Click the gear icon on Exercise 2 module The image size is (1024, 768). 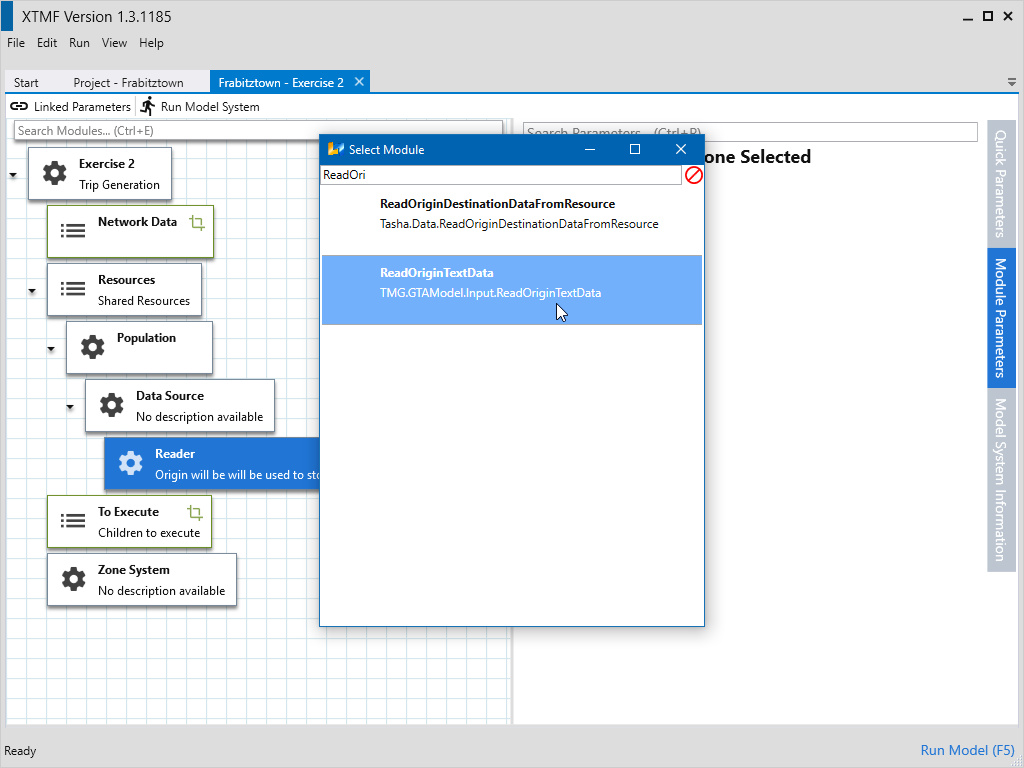(x=54, y=174)
